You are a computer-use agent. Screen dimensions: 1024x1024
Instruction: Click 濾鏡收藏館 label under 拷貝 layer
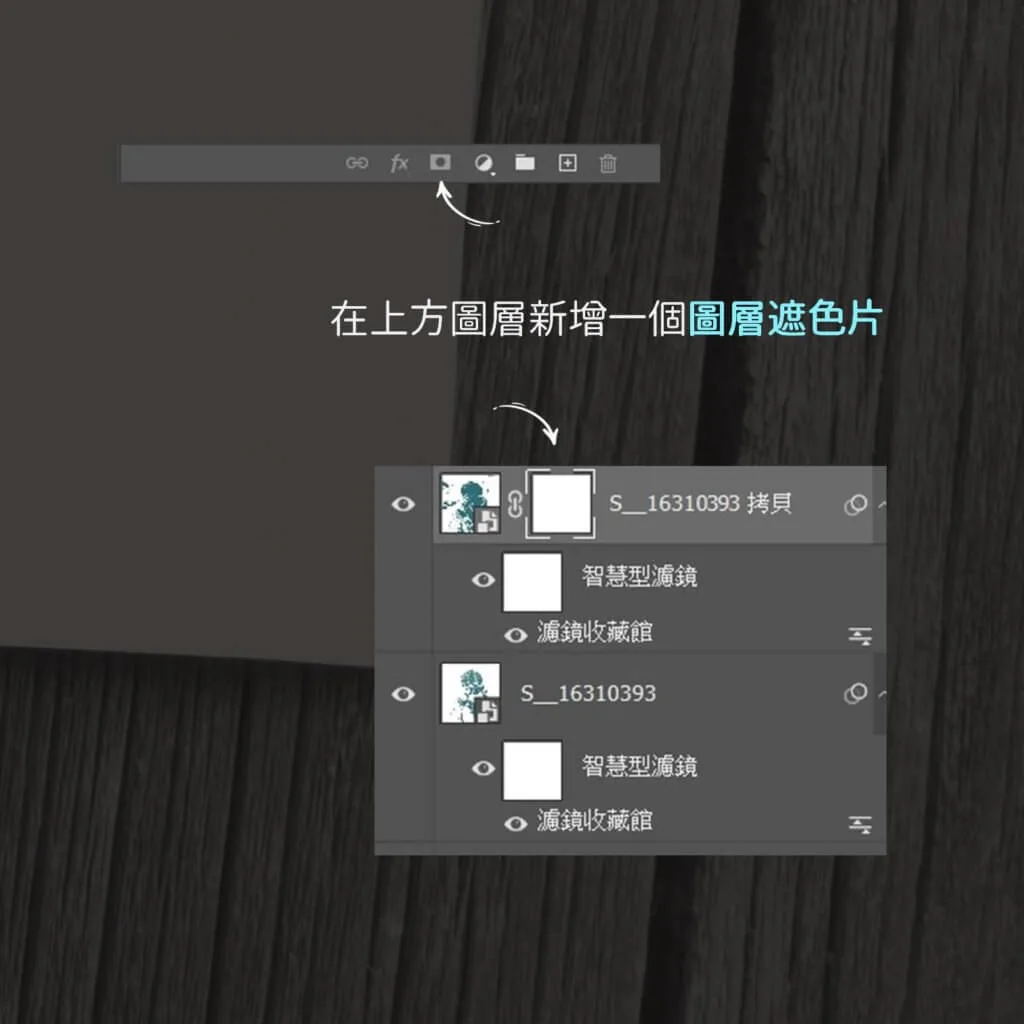[594, 632]
